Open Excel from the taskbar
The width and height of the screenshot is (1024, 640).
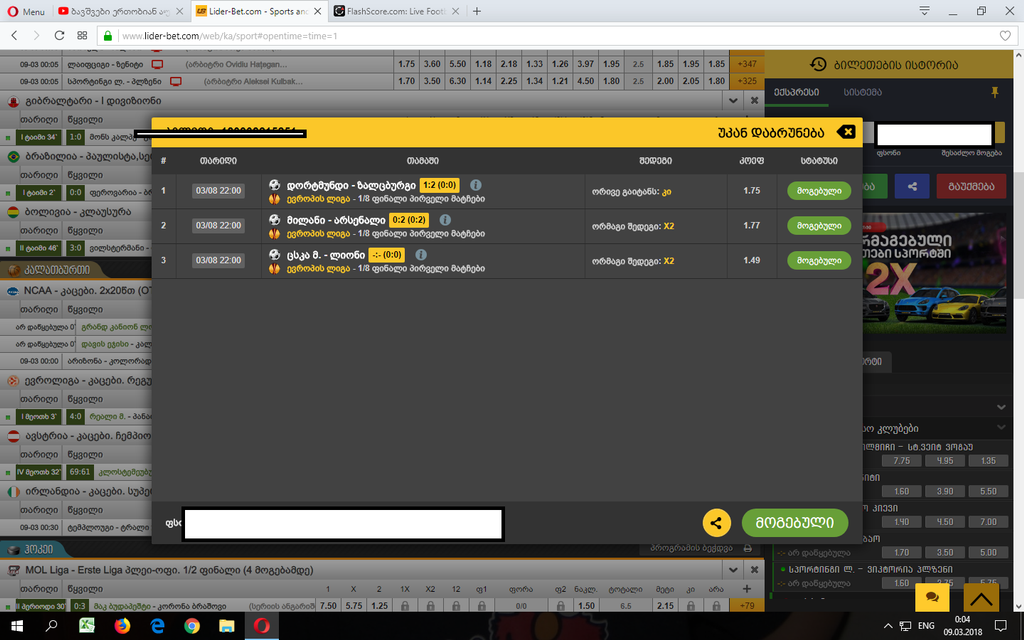point(87,626)
